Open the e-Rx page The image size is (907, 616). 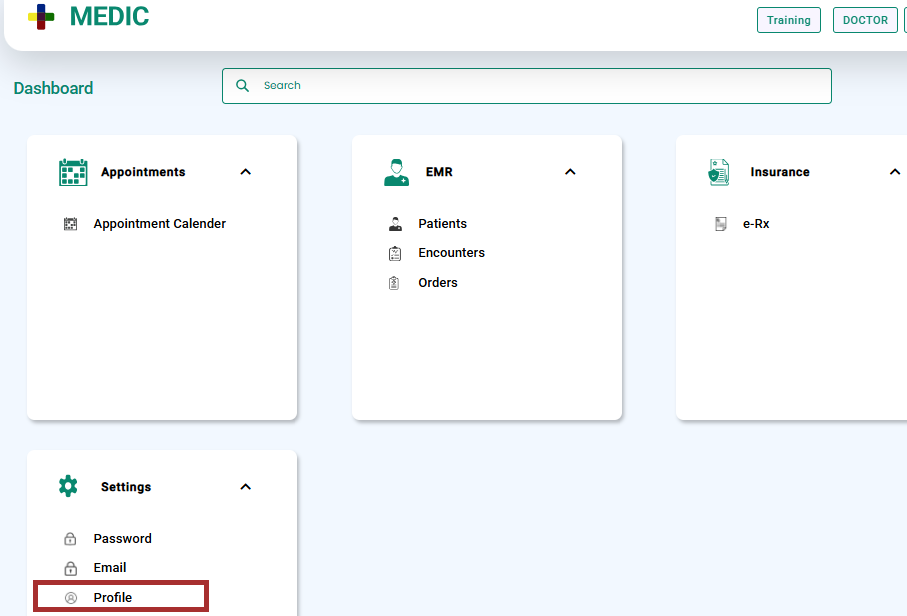756,224
